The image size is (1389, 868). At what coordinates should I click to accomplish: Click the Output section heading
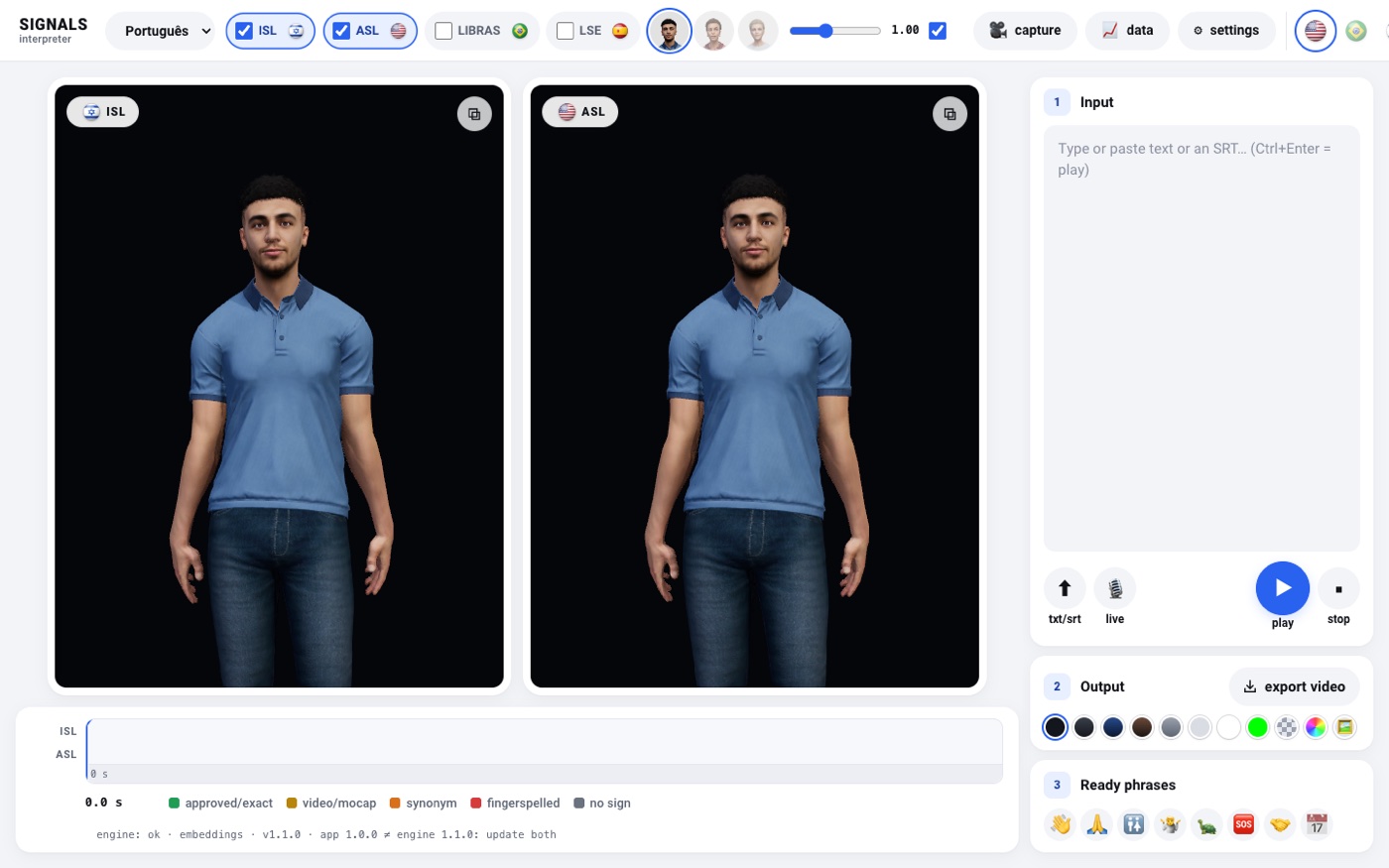[1102, 686]
